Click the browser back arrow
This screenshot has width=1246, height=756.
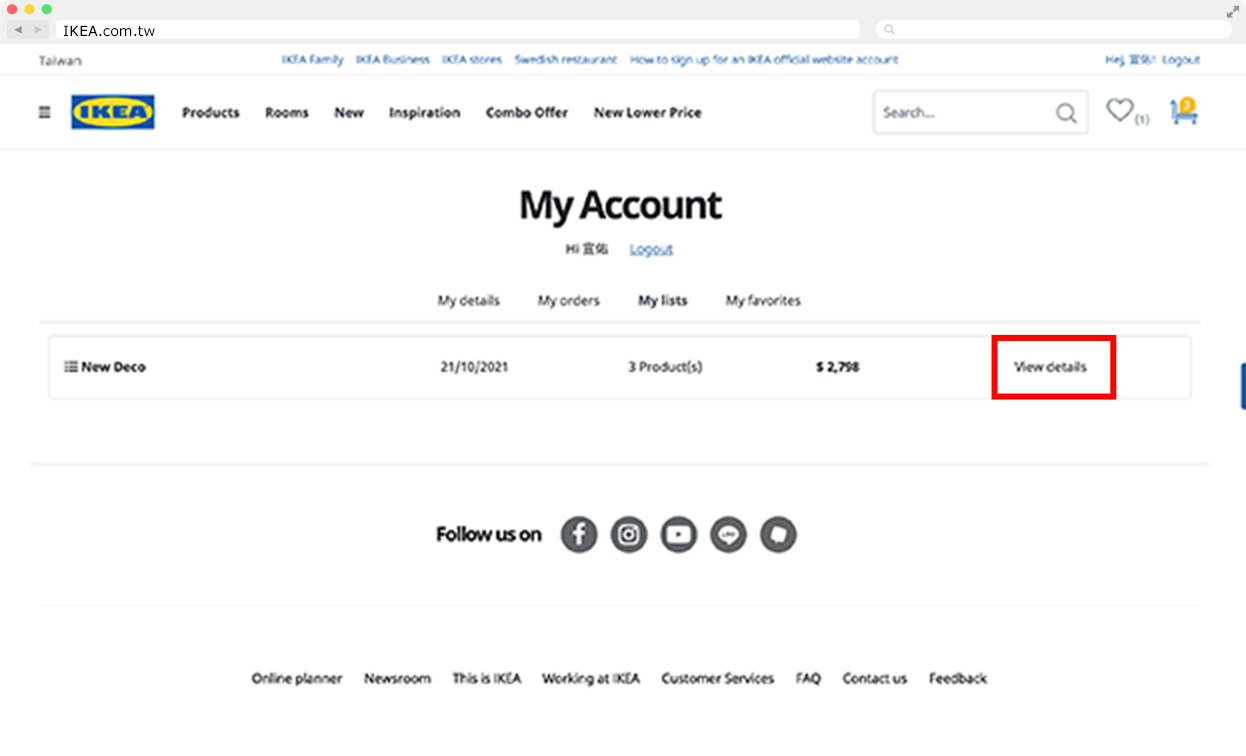click(x=18, y=30)
